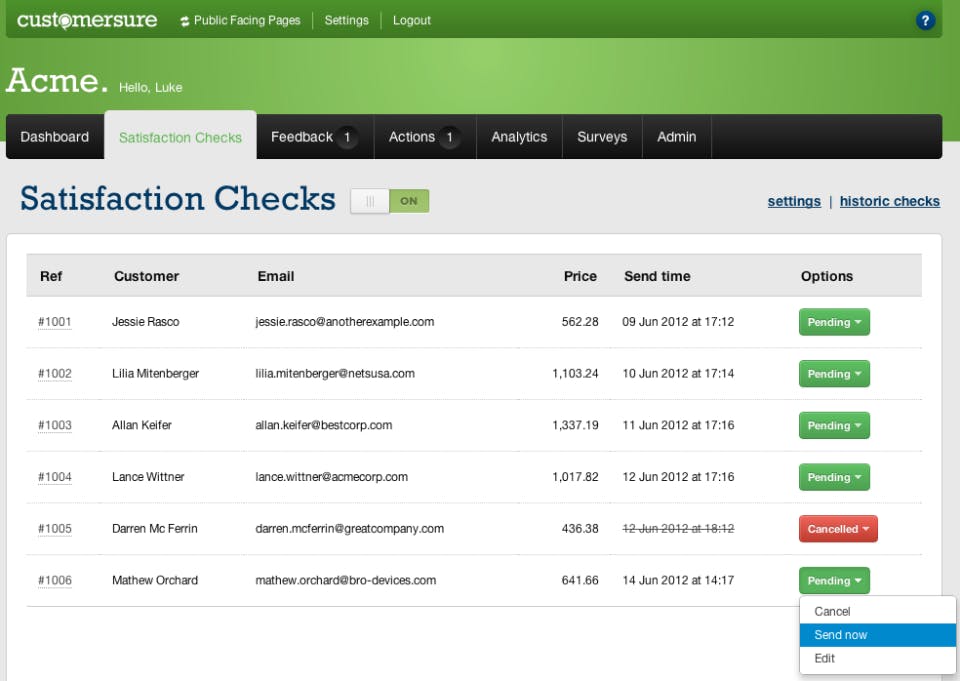The width and height of the screenshot is (960, 681).
Task: Select the Satisfaction Checks tab
Action: (181, 137)
